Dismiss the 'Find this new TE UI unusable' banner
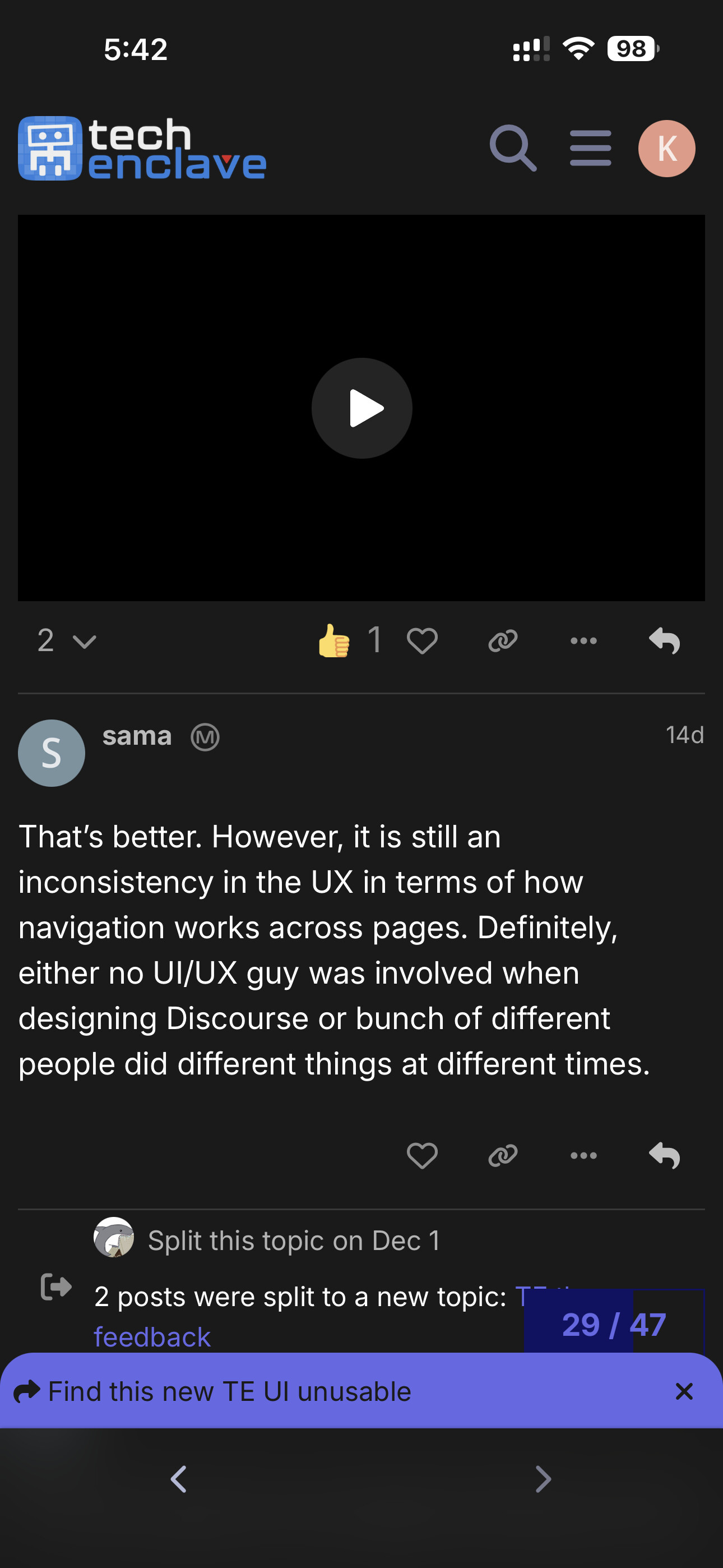 point(684,1391)
